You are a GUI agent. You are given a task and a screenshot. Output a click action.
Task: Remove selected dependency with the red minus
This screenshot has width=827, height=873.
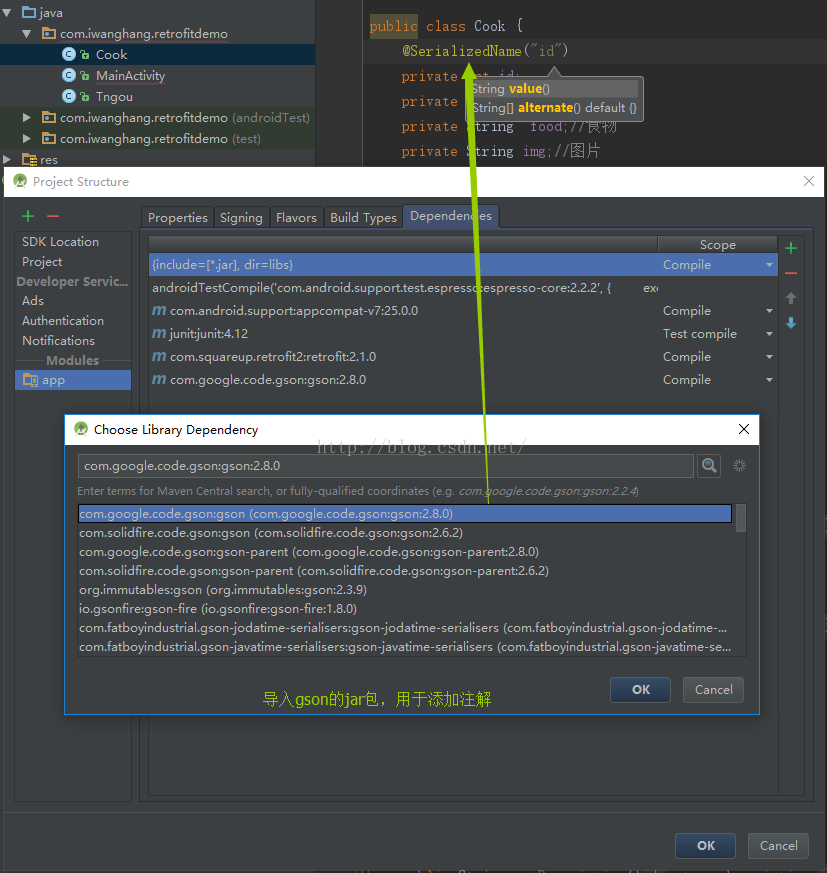click(x=791, y=273)
